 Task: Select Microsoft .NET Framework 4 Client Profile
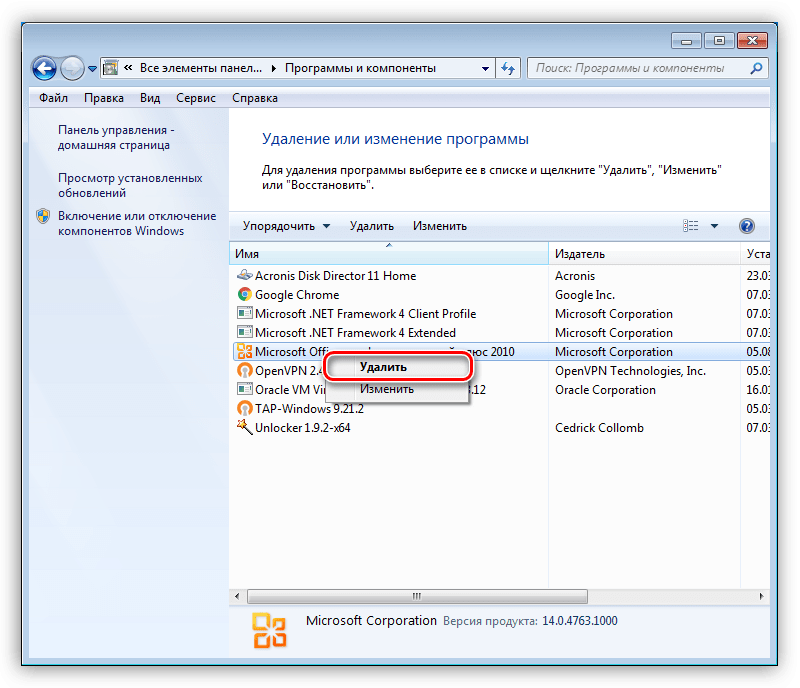(365, 314)
